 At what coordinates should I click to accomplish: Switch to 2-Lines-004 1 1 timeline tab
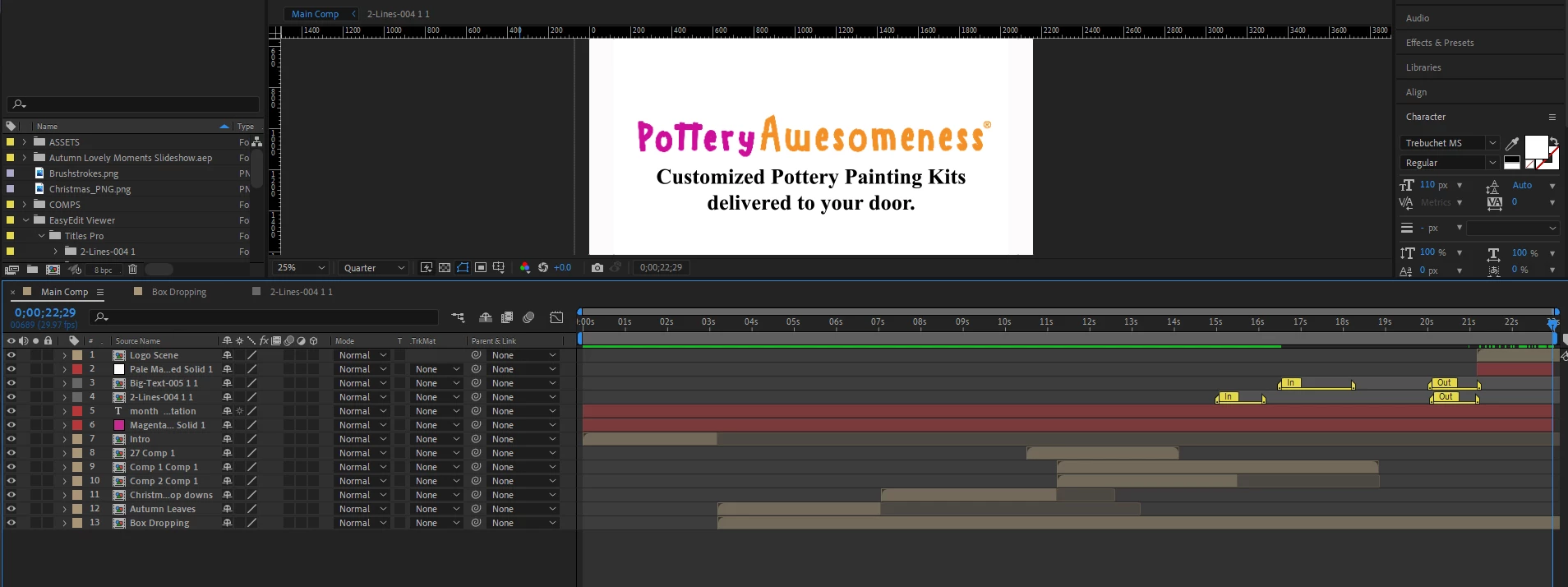pyautogui.click(x=301, y=292)
